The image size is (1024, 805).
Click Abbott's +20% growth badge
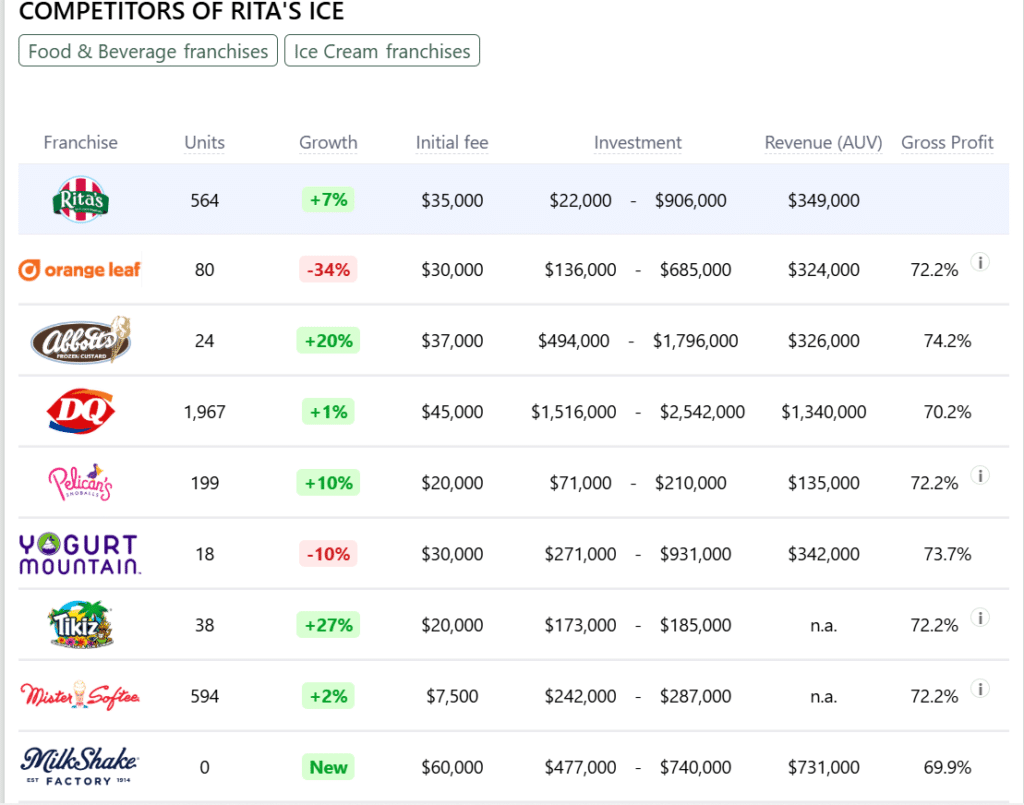point(328,340)
